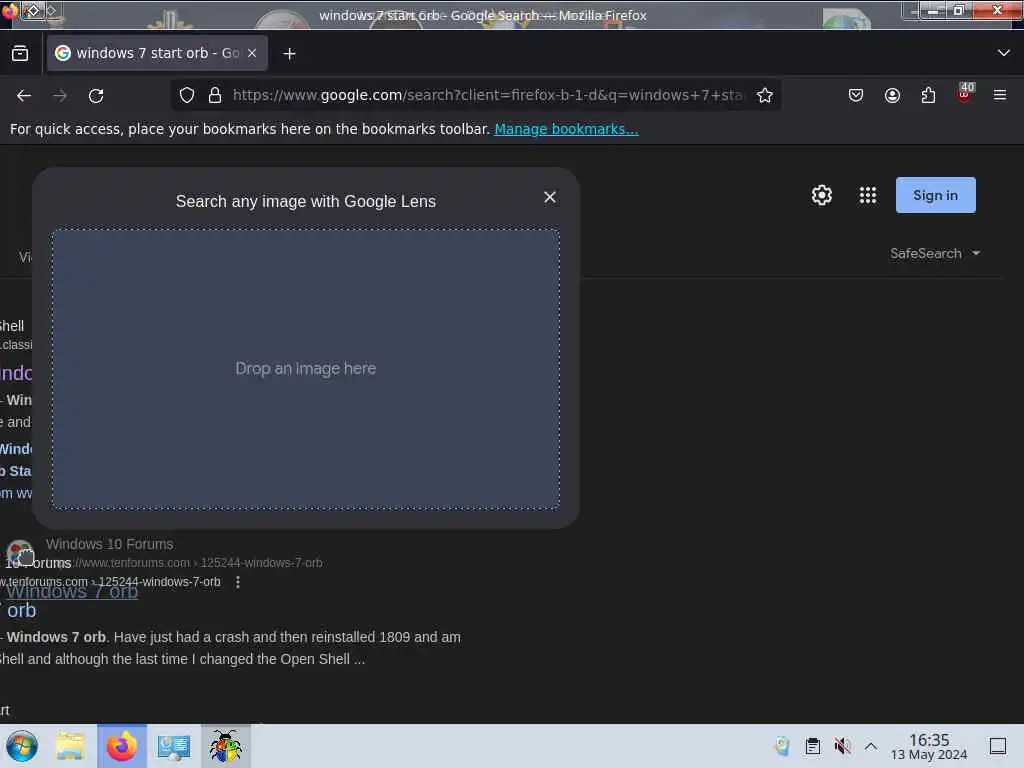1024x768 pixels.
Task: Open the Firefox hamburger application menu
Action: click(x=1000, y=95)
